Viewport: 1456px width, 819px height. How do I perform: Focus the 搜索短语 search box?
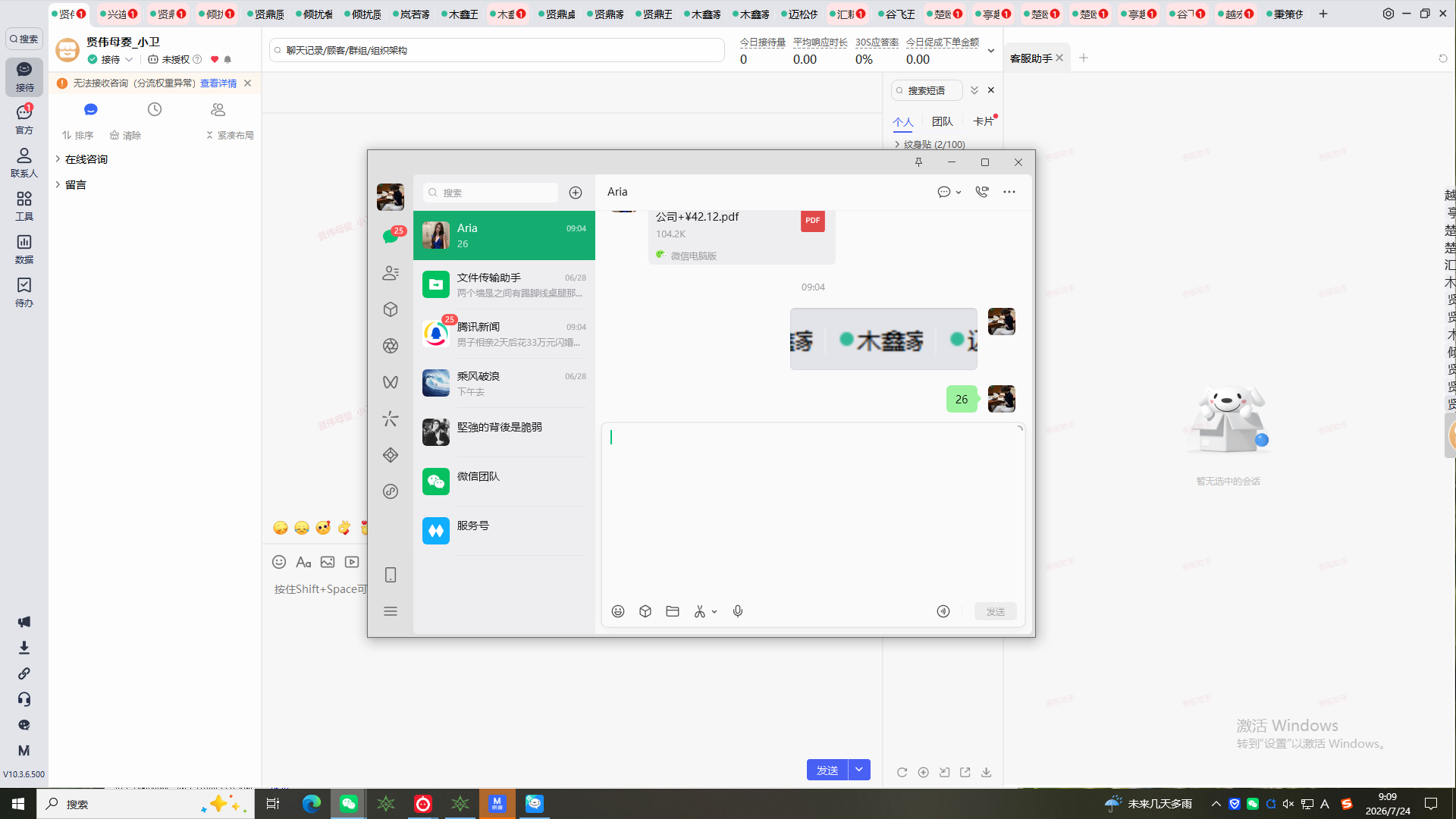(x=927, y=90)
